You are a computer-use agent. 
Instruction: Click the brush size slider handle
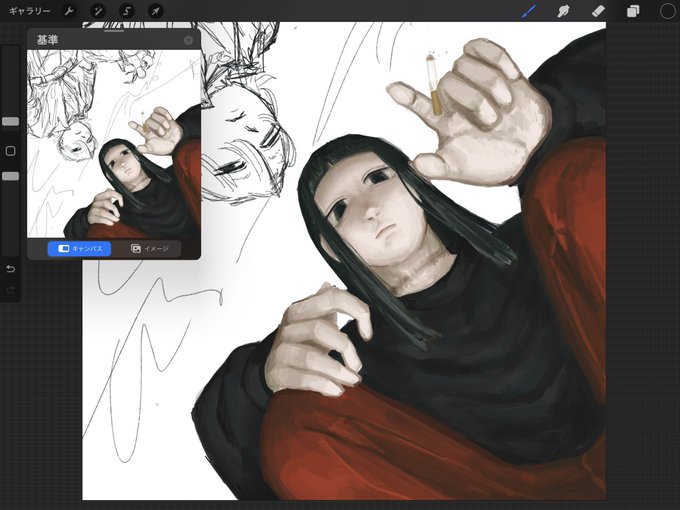10,121
